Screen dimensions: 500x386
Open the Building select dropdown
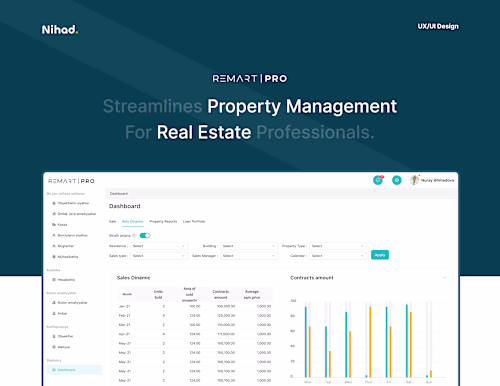[249, 246]
